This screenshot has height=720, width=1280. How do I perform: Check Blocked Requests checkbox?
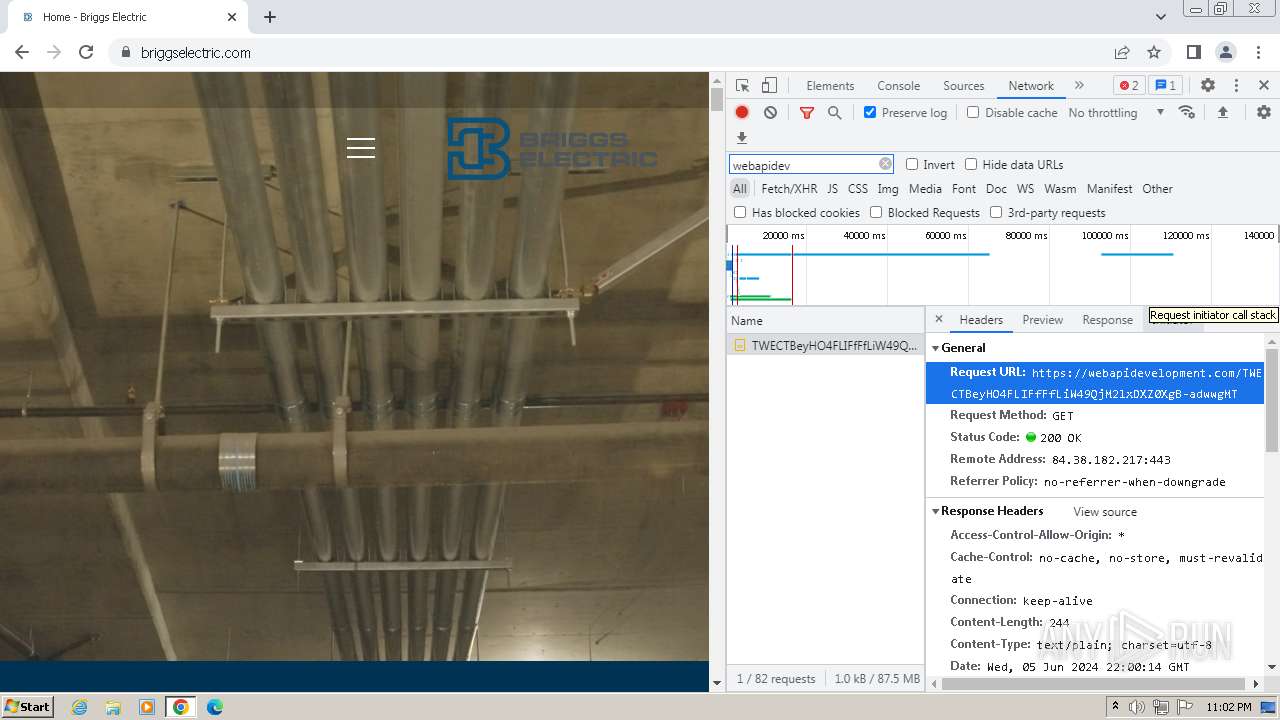click(876, 212)
